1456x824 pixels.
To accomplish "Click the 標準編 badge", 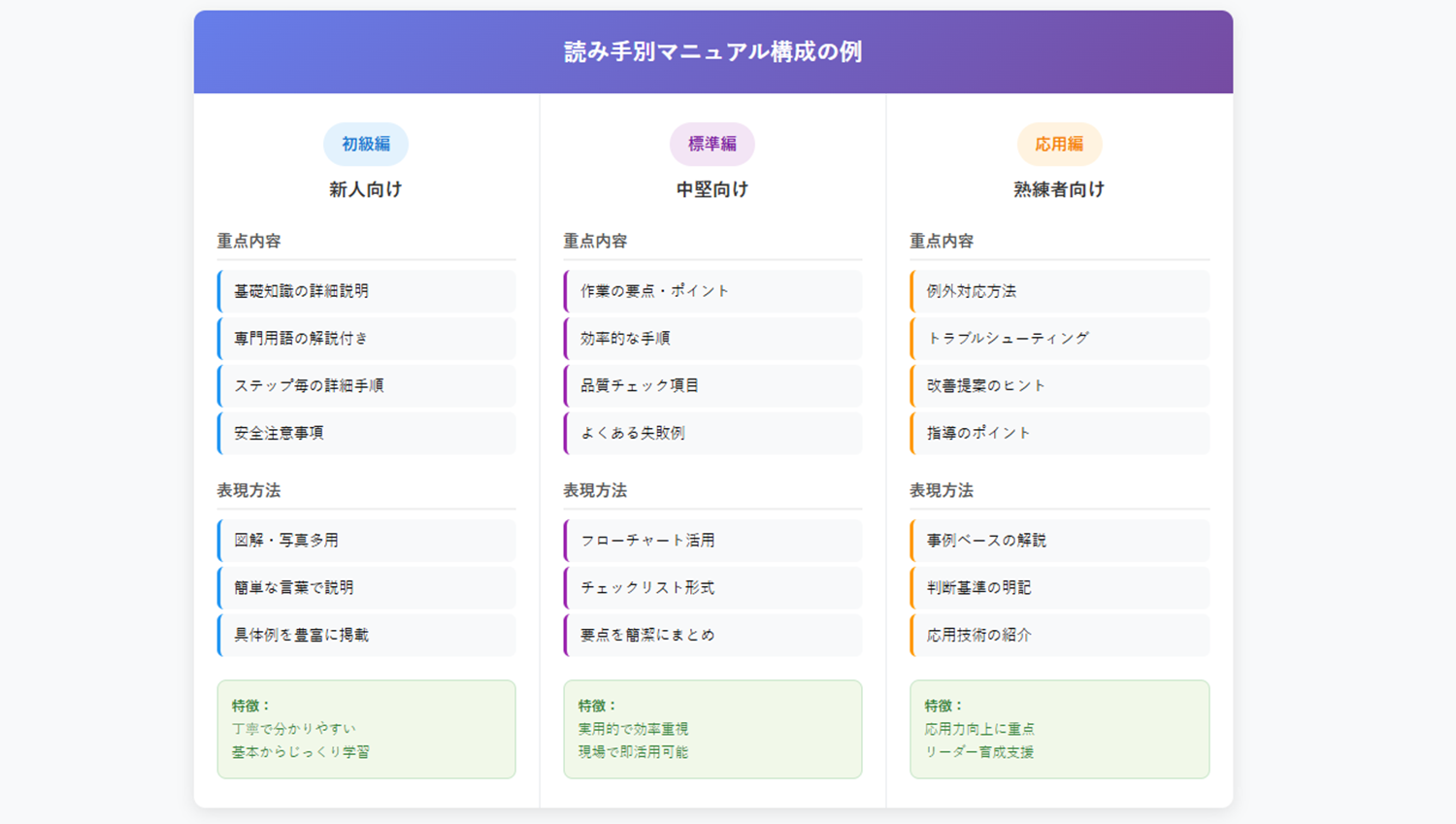I will tap(712, 145).
